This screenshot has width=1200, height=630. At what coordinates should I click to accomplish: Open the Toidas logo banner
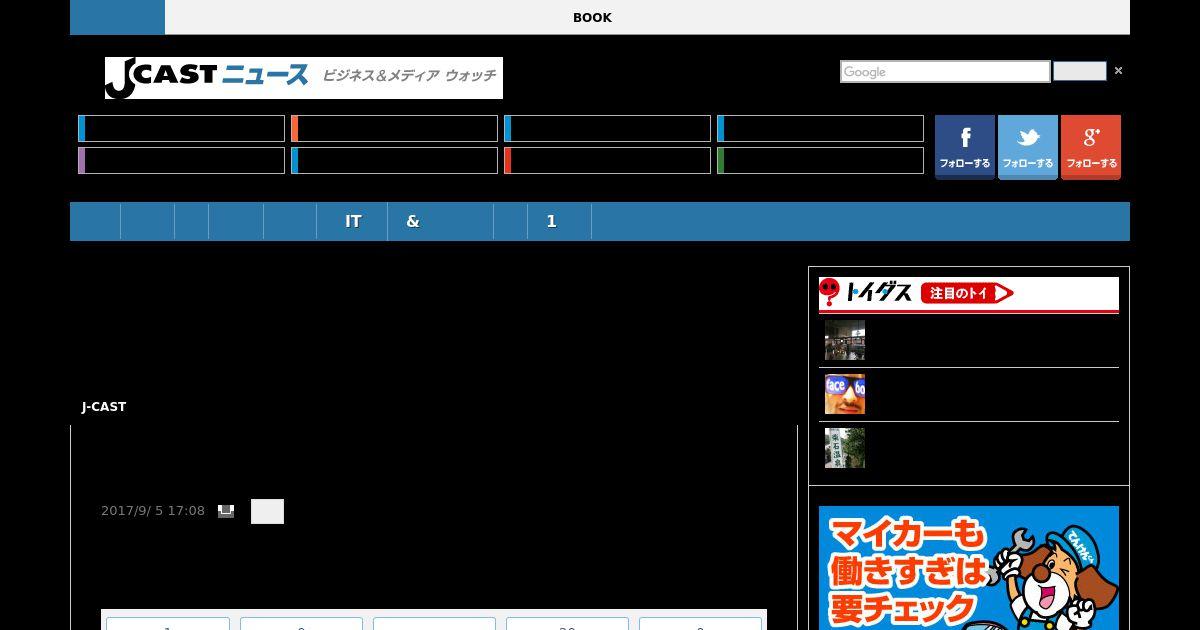(x=968, y=293)
